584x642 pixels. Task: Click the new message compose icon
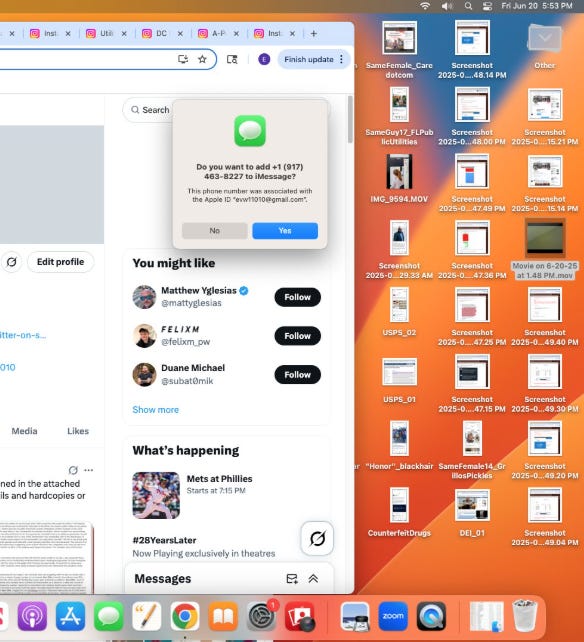[x=292, y=579]
